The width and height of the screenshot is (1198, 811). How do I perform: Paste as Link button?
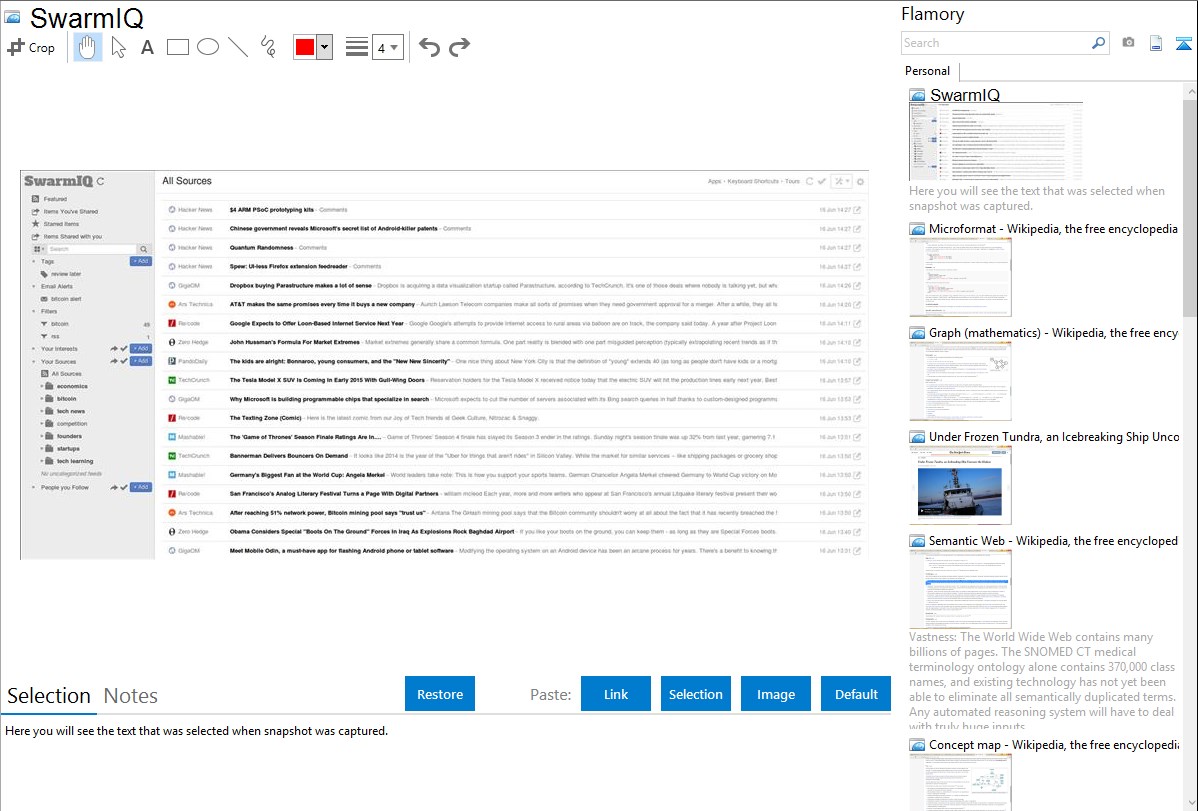click(616, 694)
